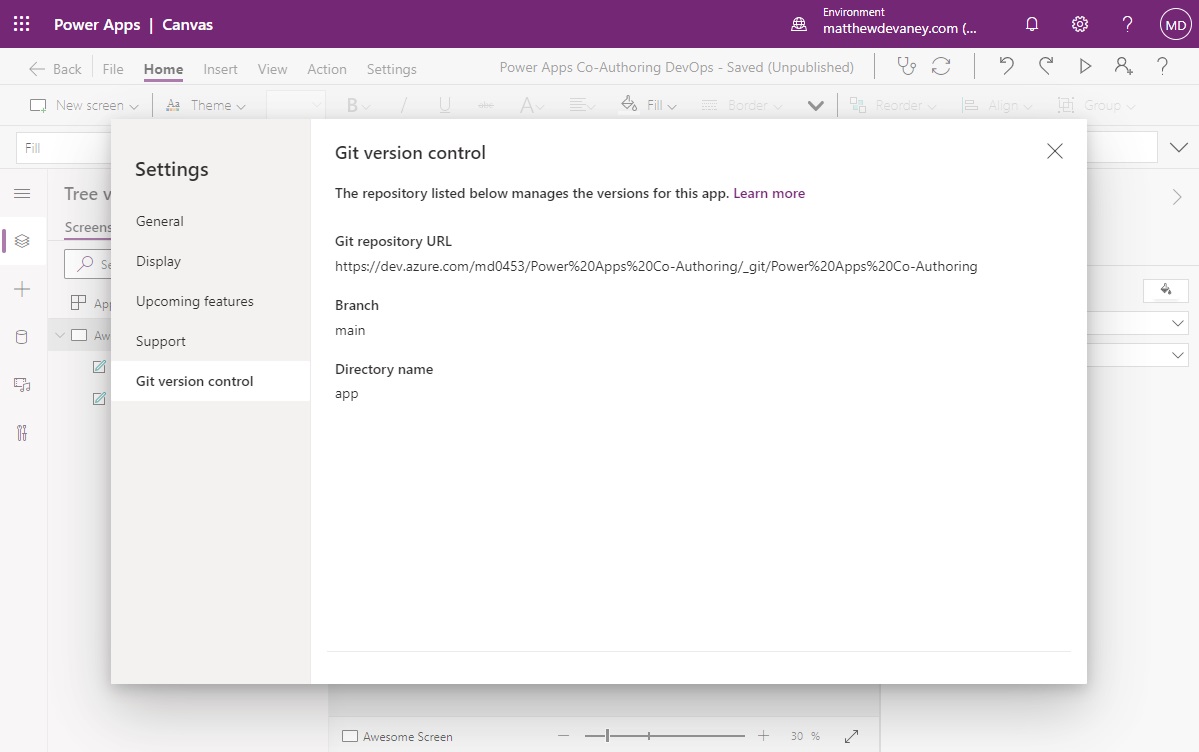Image resolution: width=1199 pixels, height=752 pixels.
Task: Preview the app with the play icon
Action: (x=1085, y=68)
